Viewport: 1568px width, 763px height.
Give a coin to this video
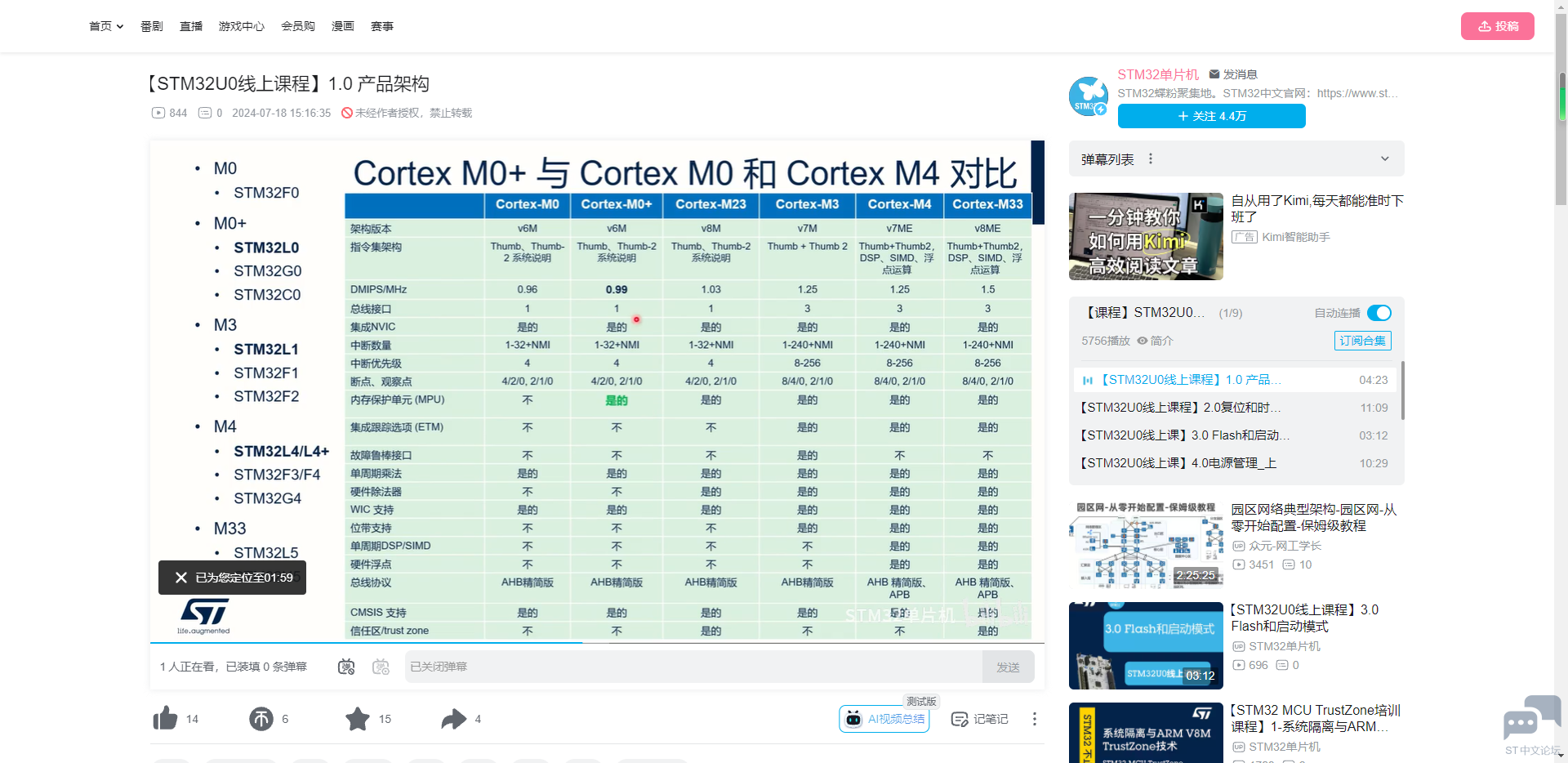pos(261,718)
